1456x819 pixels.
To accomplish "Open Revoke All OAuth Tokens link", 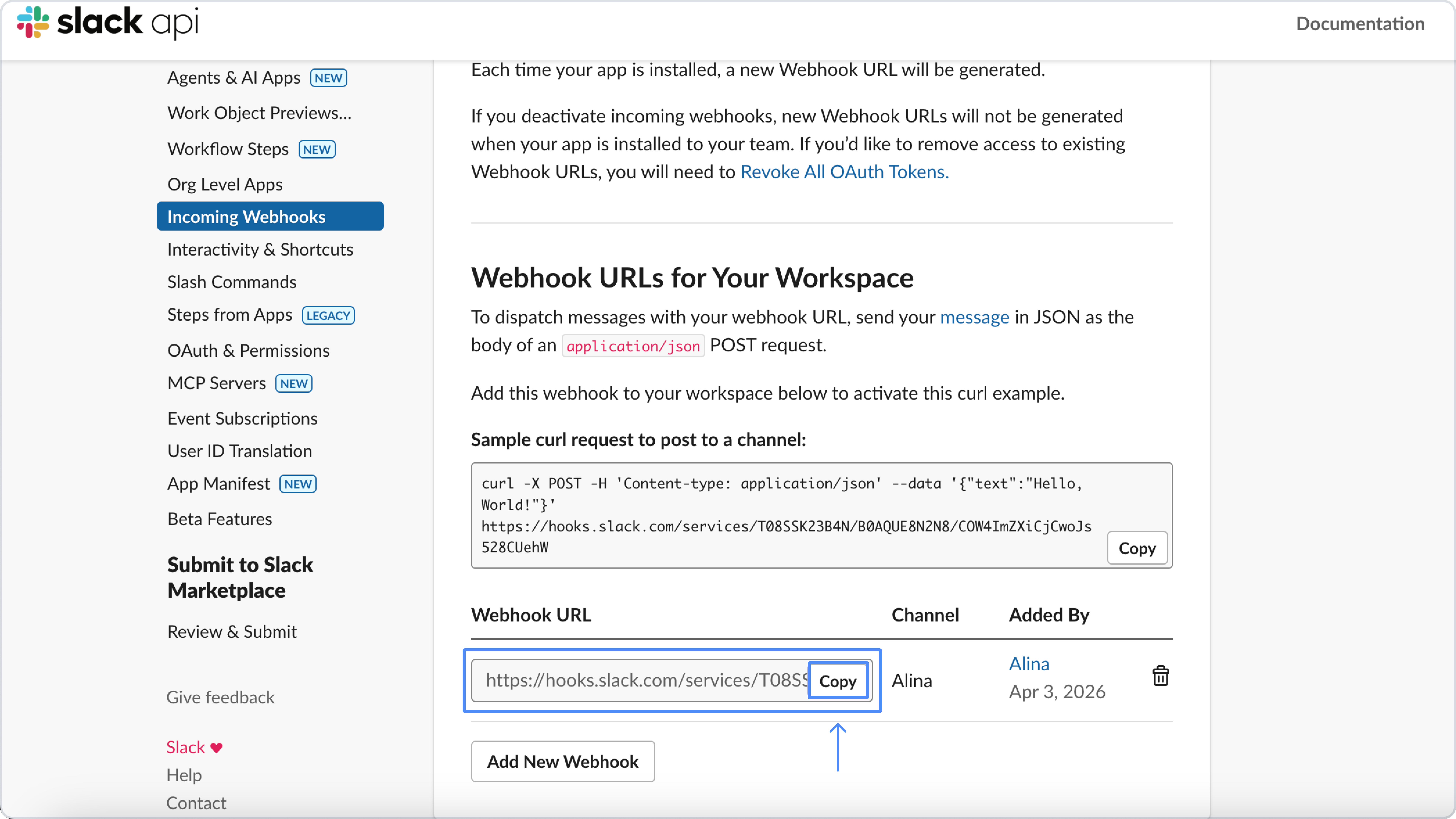I will pos(844,172).
